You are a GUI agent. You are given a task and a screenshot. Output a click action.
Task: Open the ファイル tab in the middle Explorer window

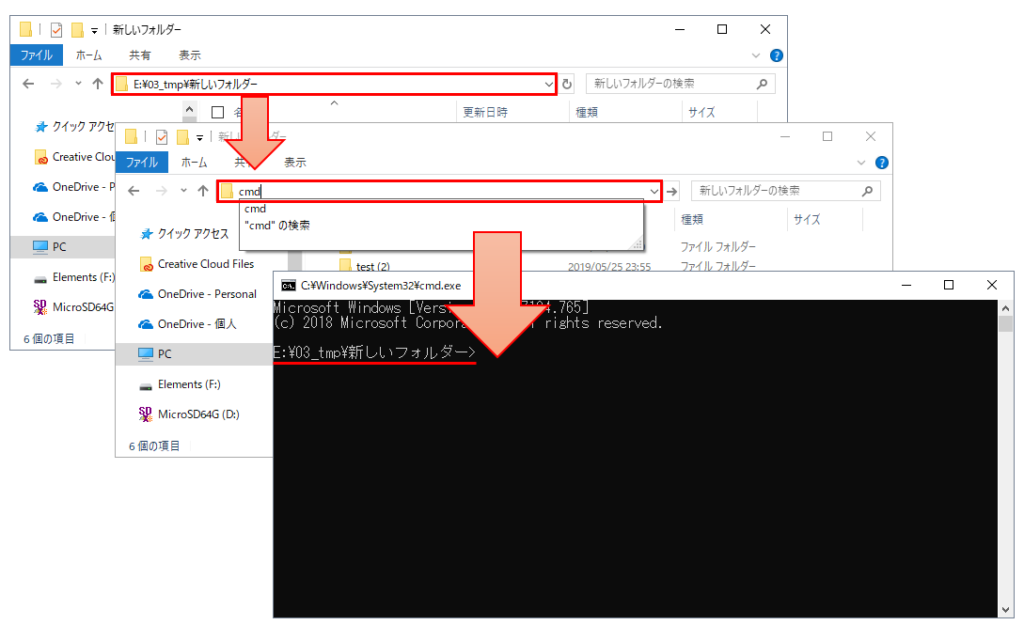[x=142, y=163]
